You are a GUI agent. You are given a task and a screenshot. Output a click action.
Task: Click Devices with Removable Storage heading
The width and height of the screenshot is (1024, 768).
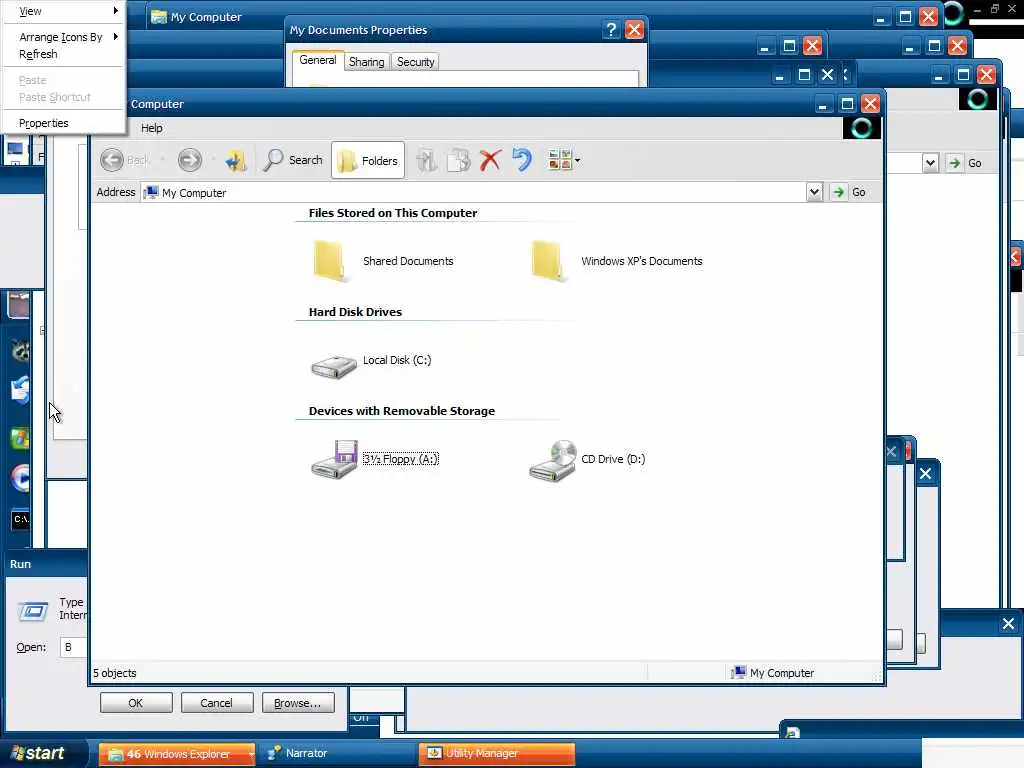point(402,411)
